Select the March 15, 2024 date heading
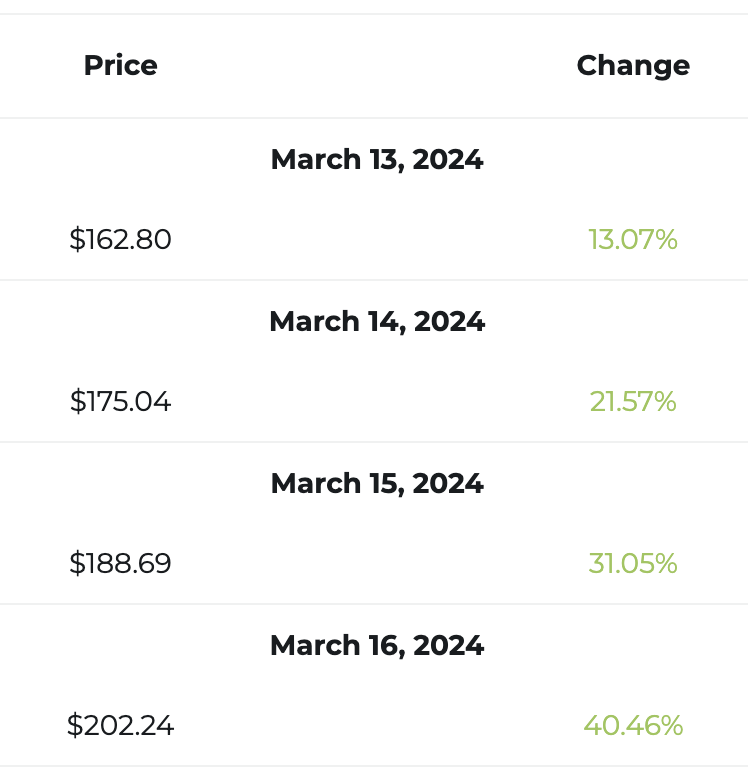Screen dimensions: 748x774 377,484
